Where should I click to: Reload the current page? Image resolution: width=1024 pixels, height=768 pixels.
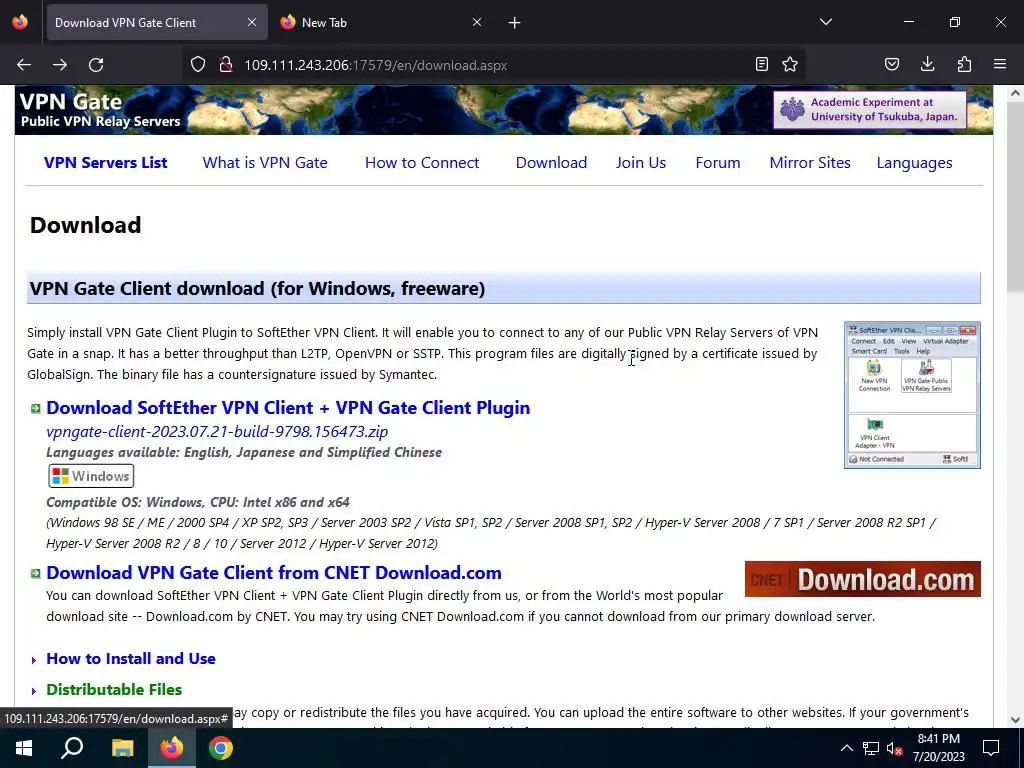(96, 65)
